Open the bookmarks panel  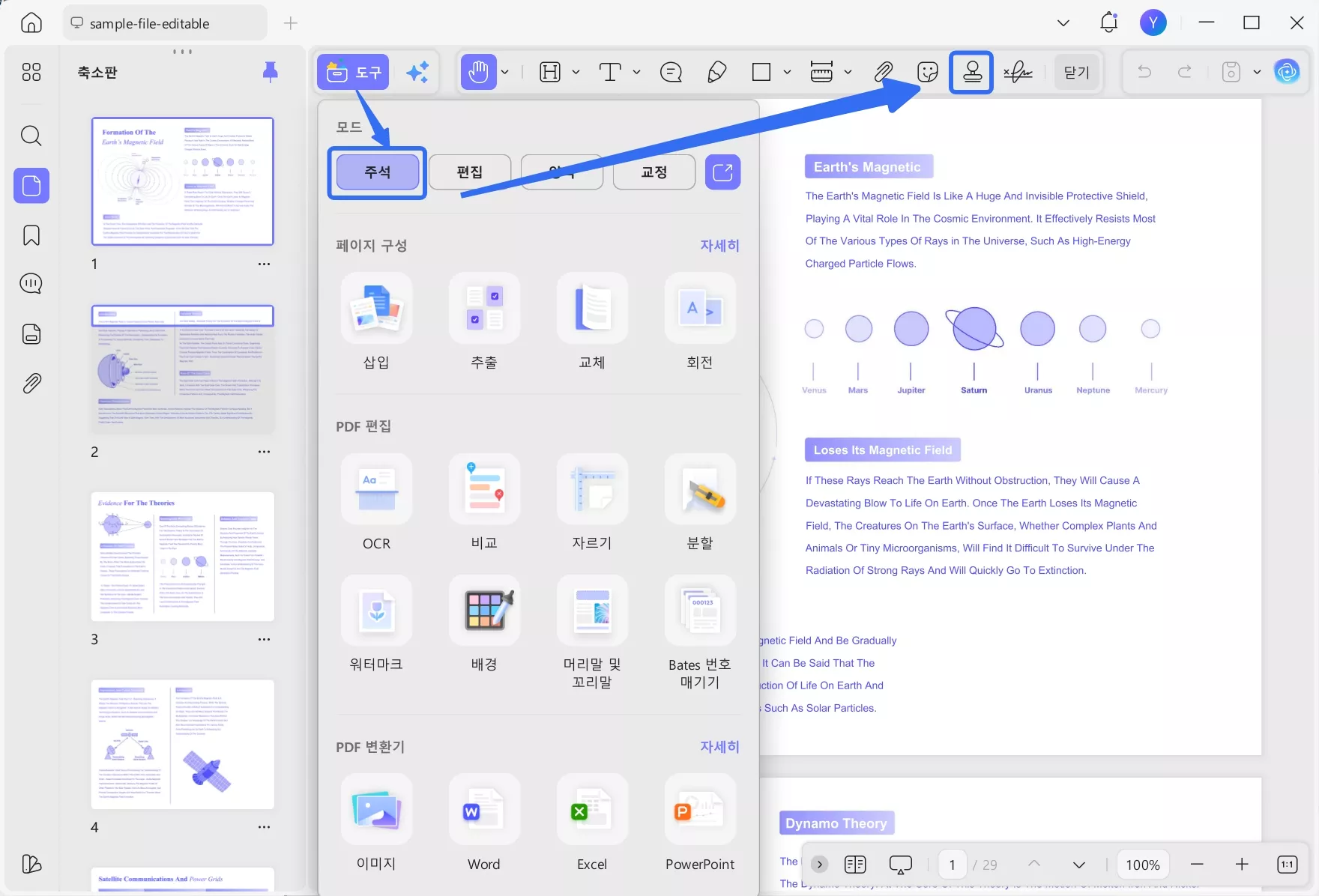tap(31, 235)
